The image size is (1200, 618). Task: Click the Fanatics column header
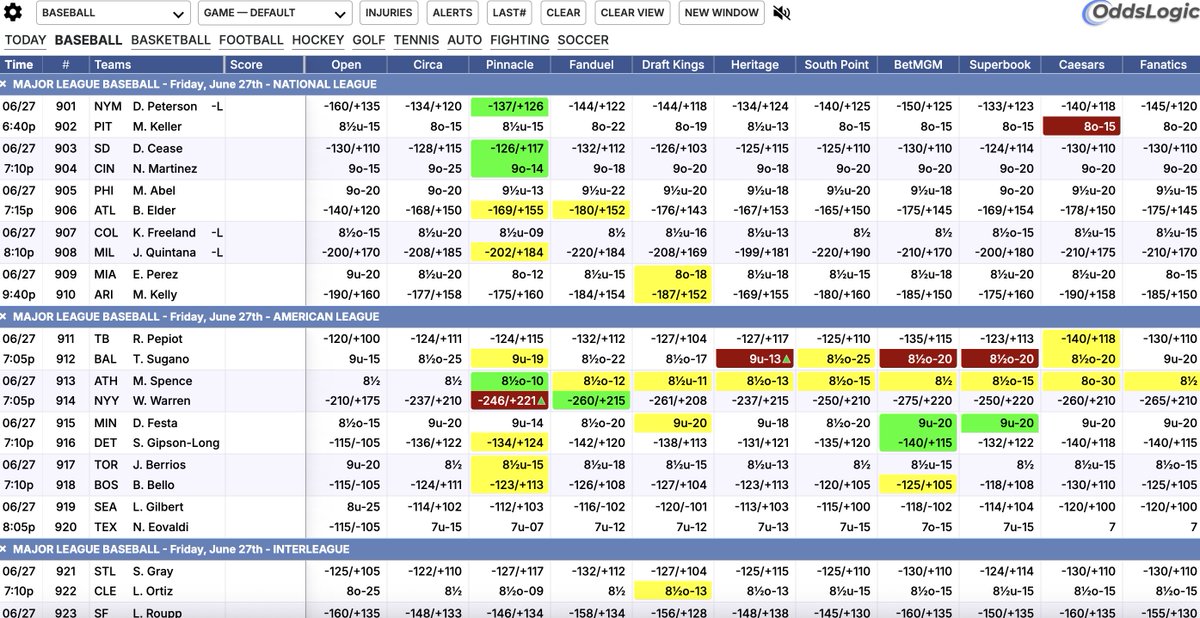coord(1163,65)
